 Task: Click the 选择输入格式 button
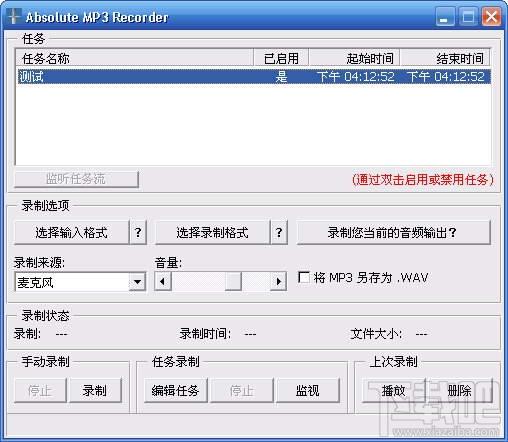(x=72, y=232)
